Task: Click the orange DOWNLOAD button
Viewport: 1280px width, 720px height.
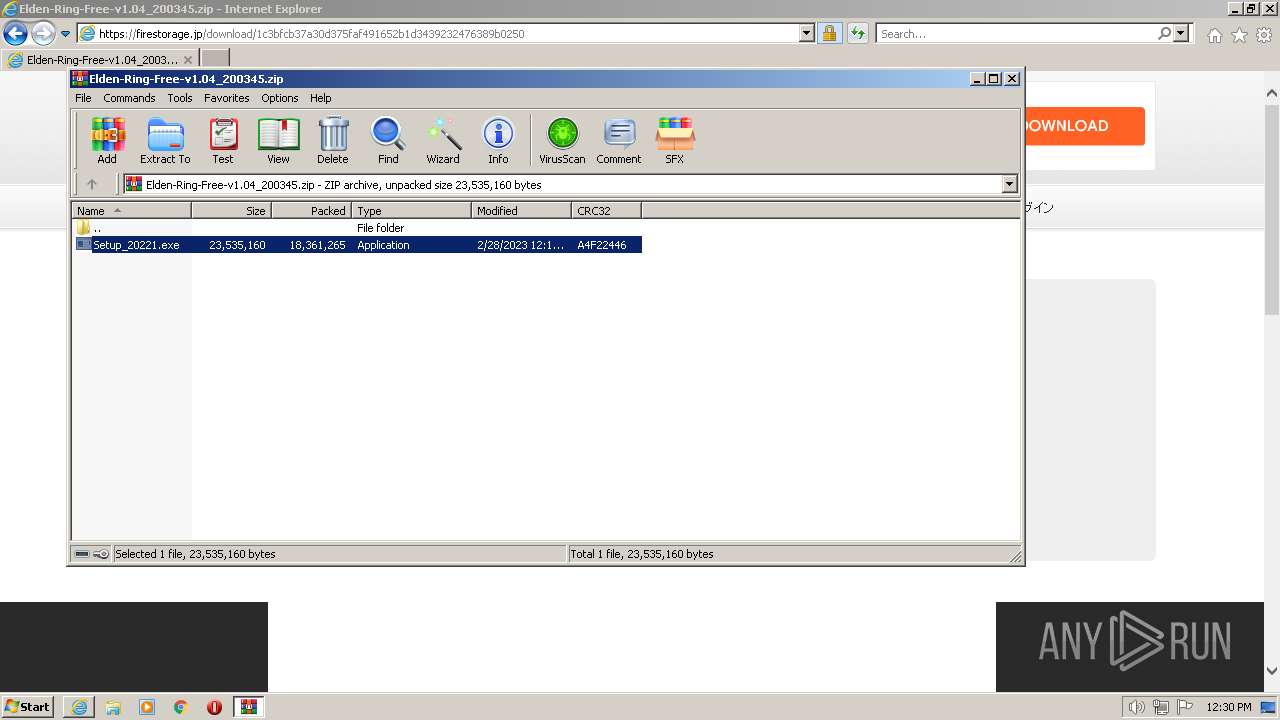Action: (x=1083, y=126)
